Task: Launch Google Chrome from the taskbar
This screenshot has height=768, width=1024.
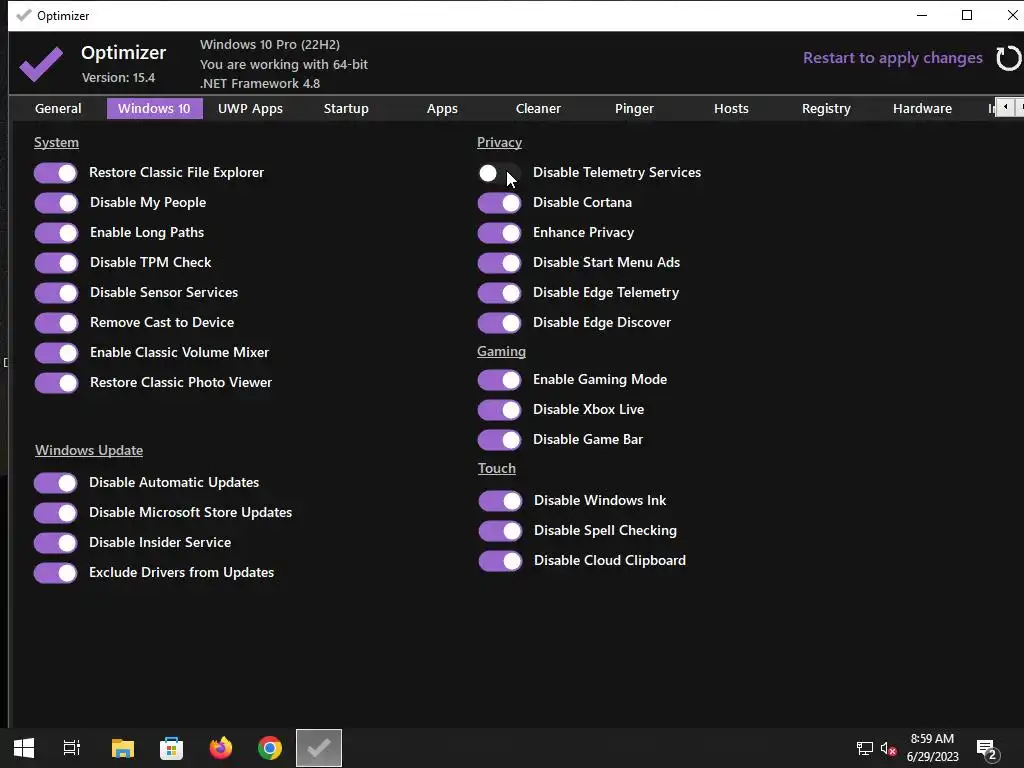Action: tap(270, 748)
